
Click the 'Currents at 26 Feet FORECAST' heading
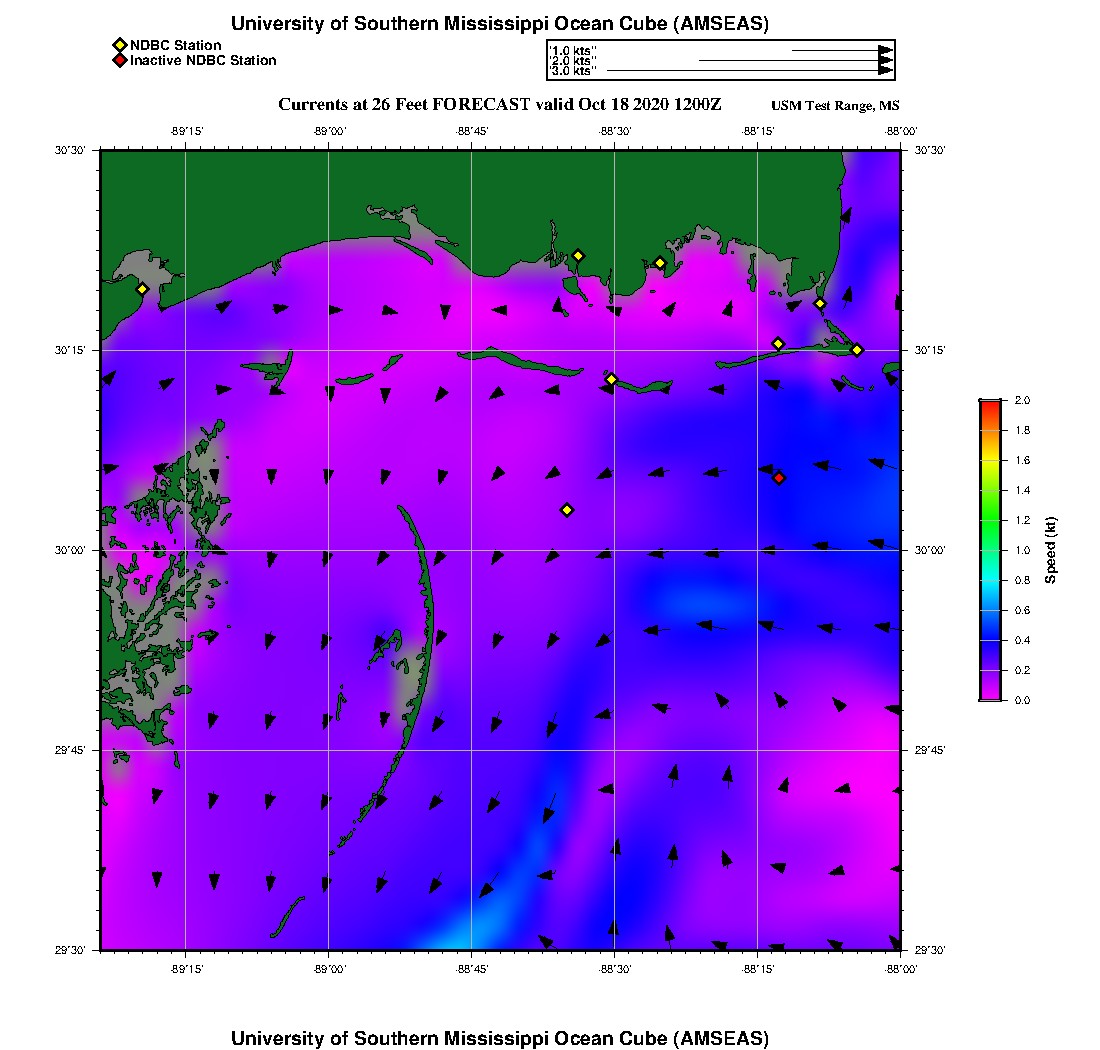click(499, 105)
